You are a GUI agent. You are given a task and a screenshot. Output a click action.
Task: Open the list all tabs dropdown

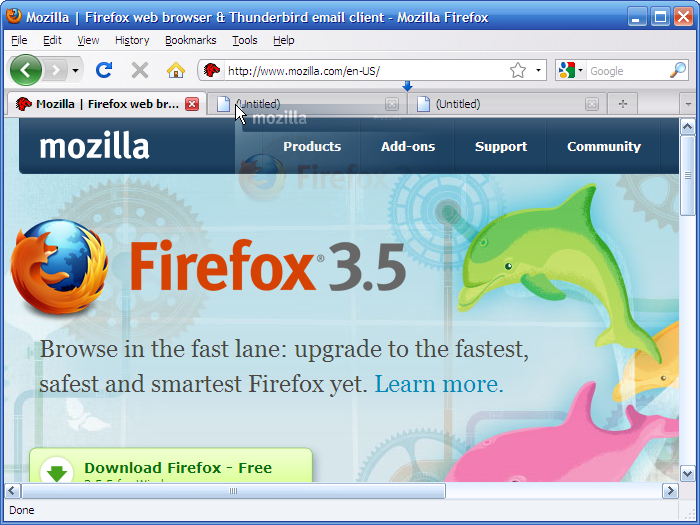pos(688,104)
